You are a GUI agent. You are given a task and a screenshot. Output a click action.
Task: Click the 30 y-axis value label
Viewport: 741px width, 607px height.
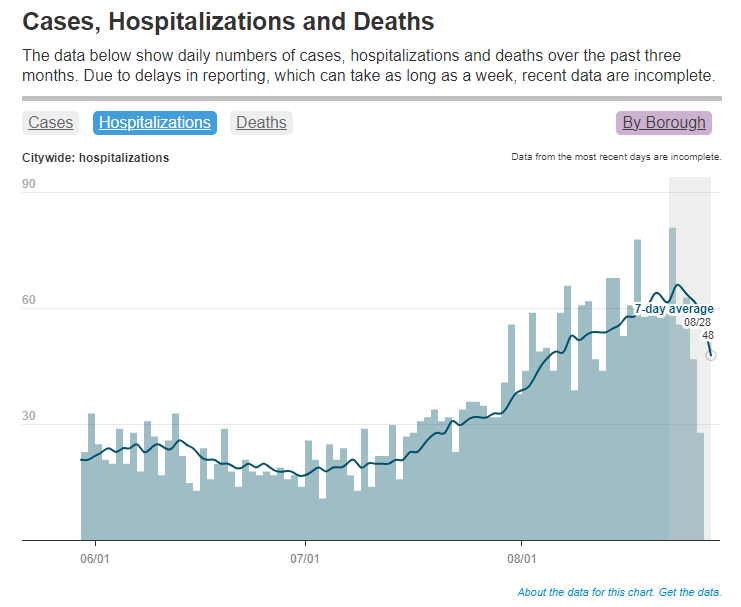(x=29, y=416)
